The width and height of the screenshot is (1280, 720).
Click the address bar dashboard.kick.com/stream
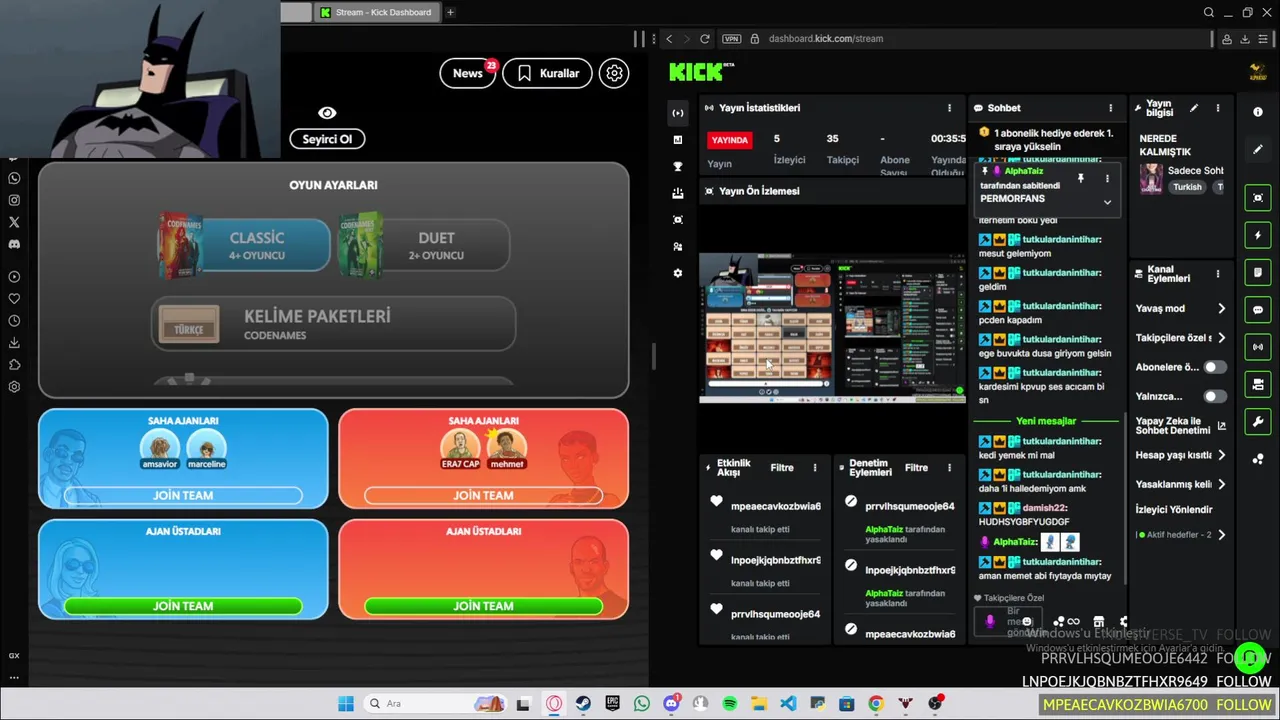[x=825, y=39]
